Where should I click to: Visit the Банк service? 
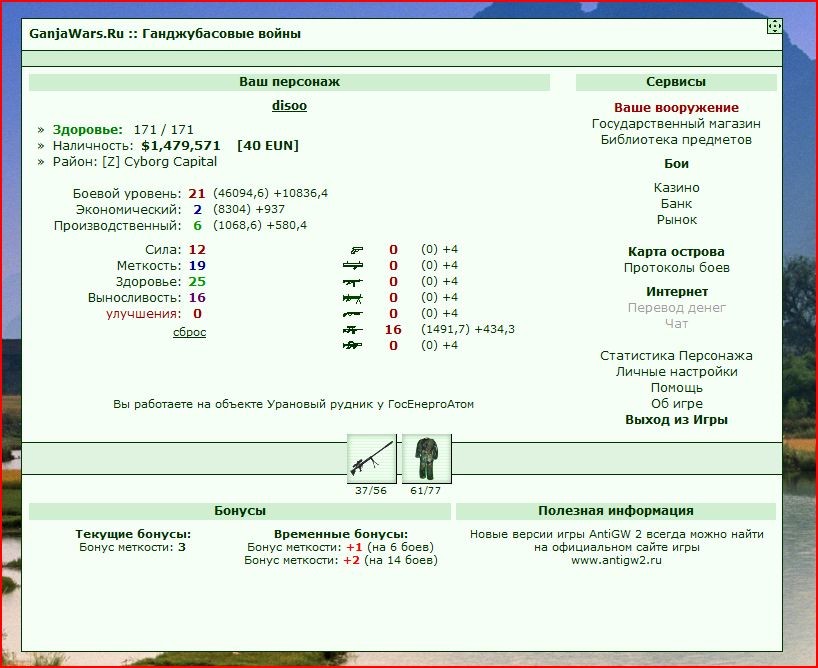(x=676, y=204)
